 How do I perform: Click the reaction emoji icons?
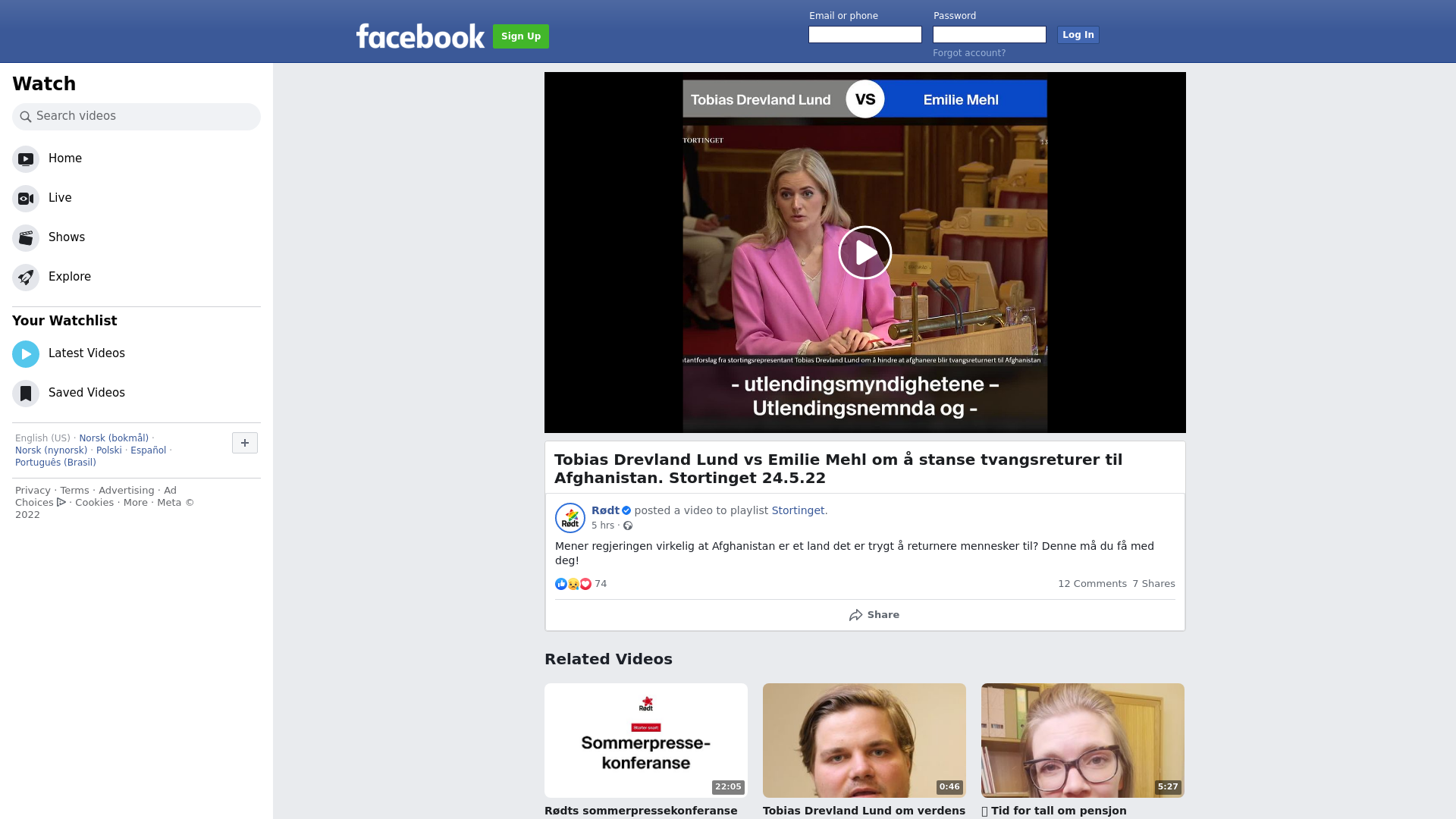point(573,584)
